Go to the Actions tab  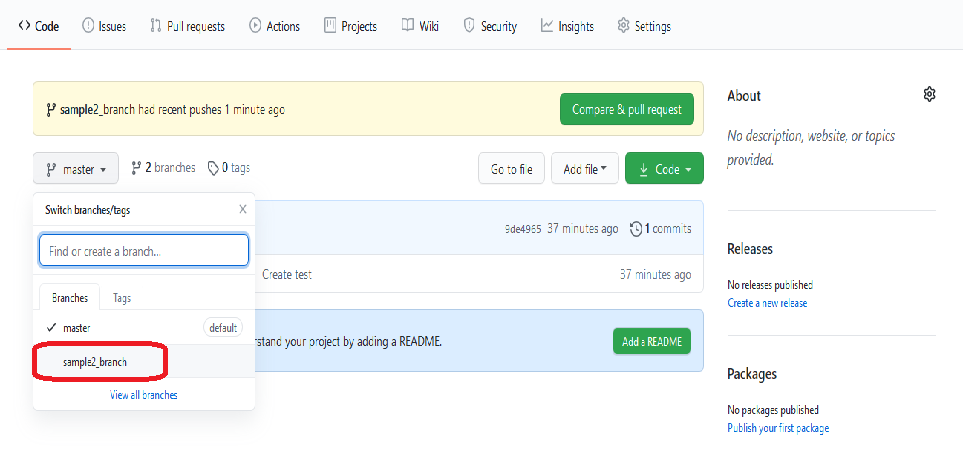[x=274, y=26]
